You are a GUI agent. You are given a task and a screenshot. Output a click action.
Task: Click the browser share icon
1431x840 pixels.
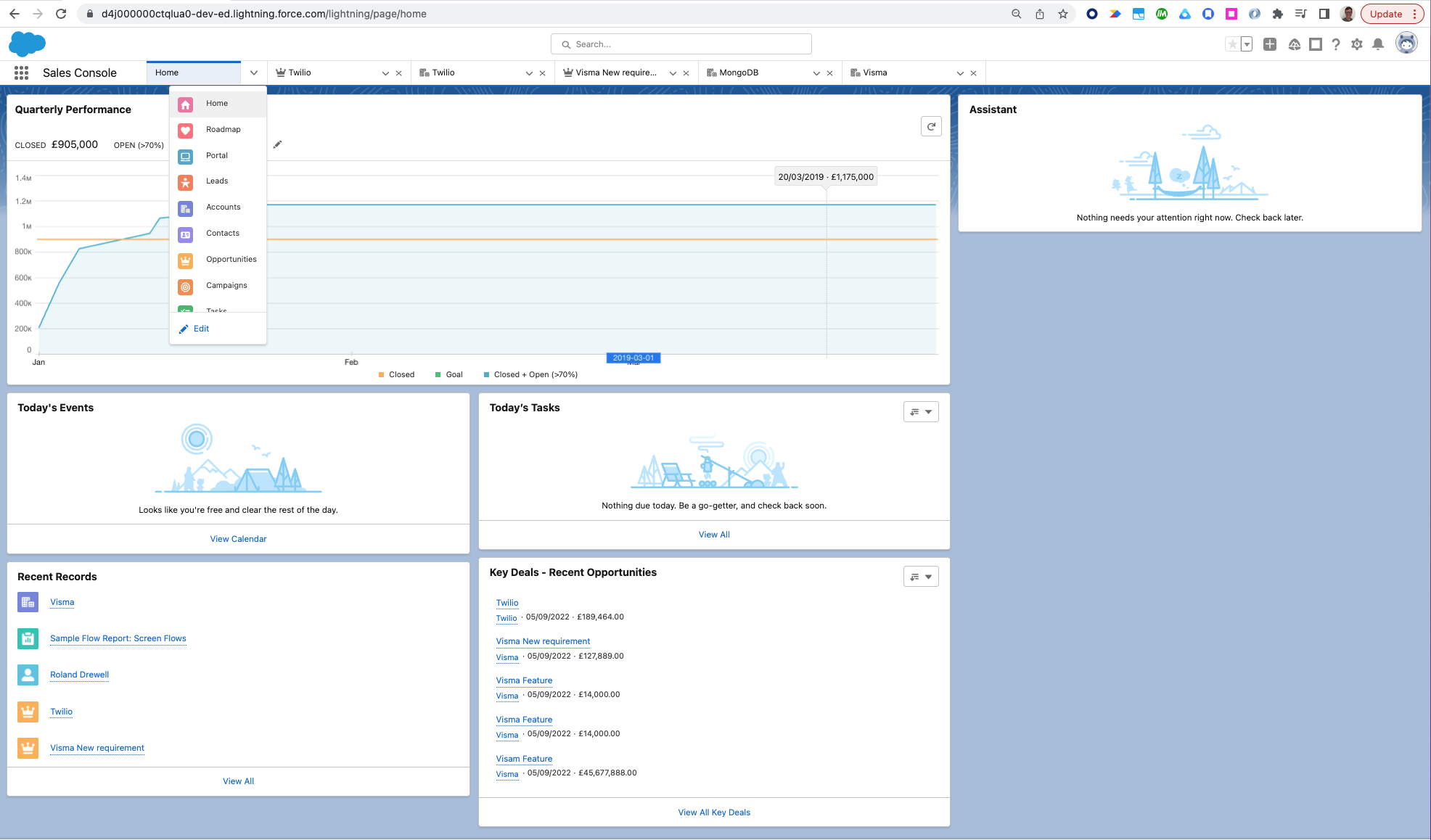click(1040, 14)
